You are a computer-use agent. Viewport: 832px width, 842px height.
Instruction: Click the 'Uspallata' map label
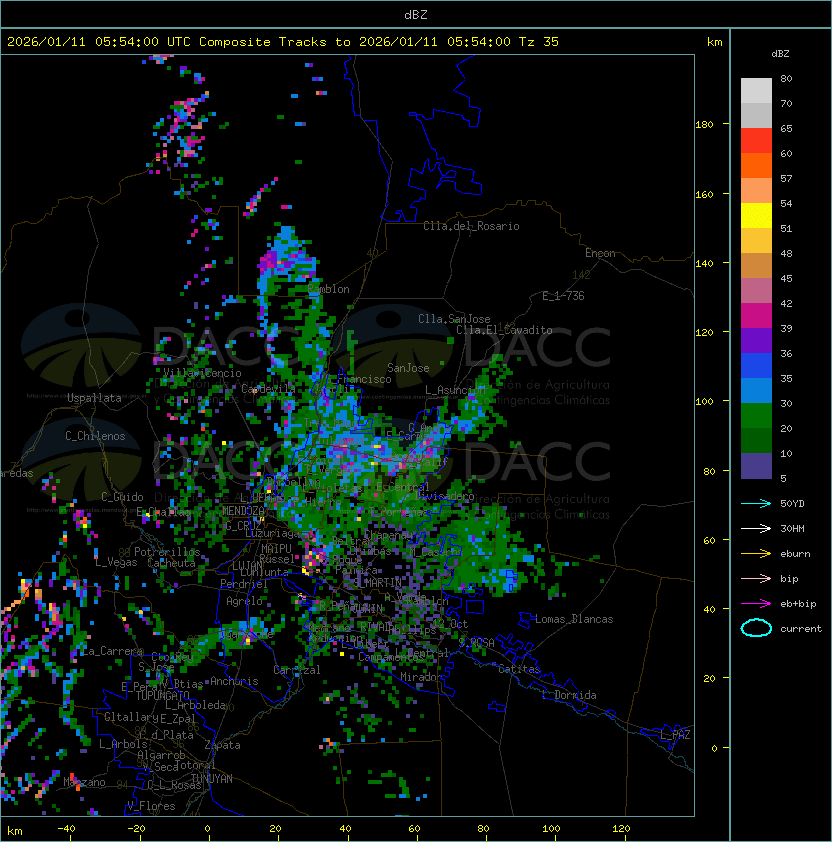pos(94,398)
